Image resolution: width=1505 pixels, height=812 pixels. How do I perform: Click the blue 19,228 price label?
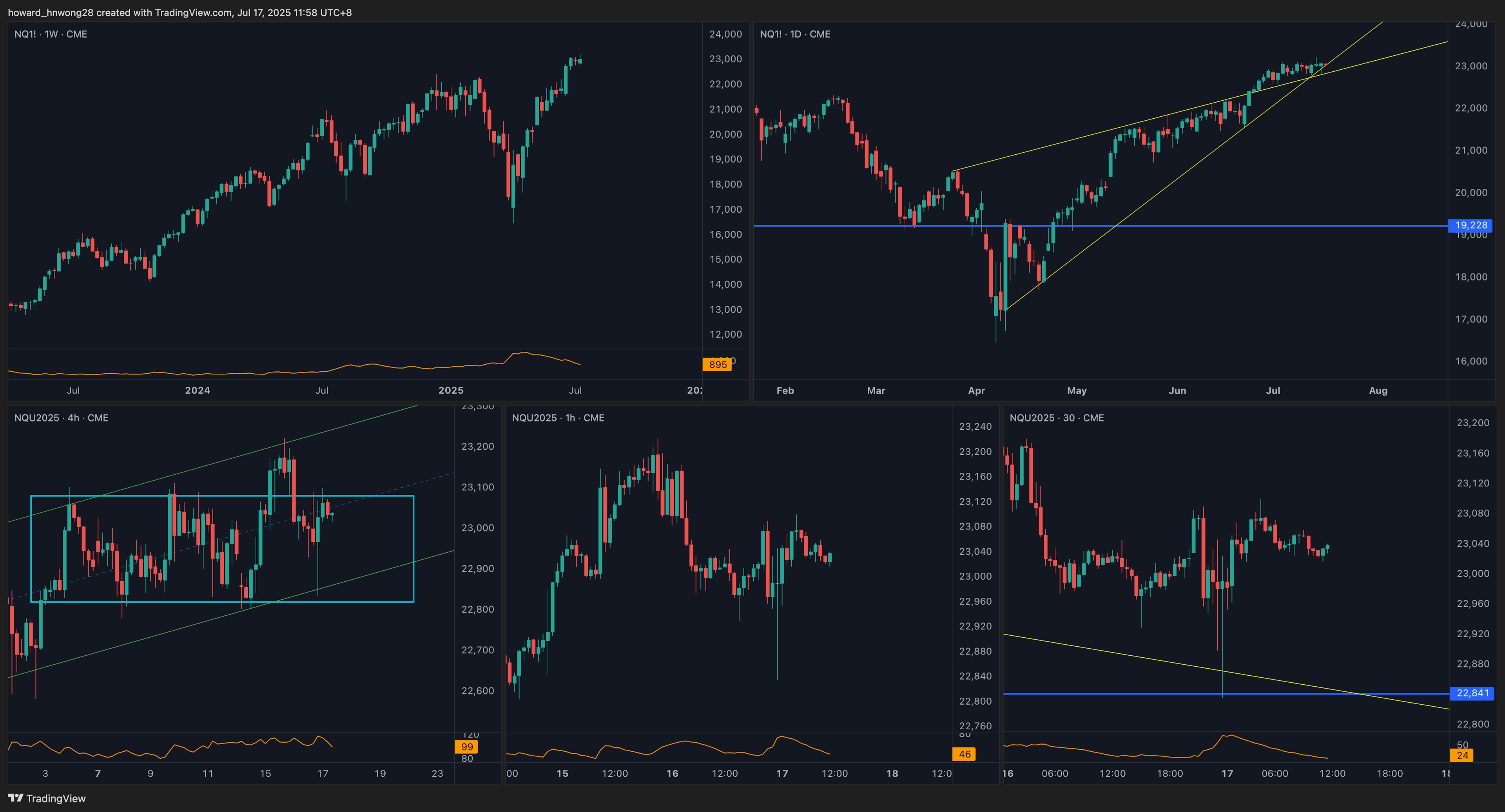[1471, 225]
